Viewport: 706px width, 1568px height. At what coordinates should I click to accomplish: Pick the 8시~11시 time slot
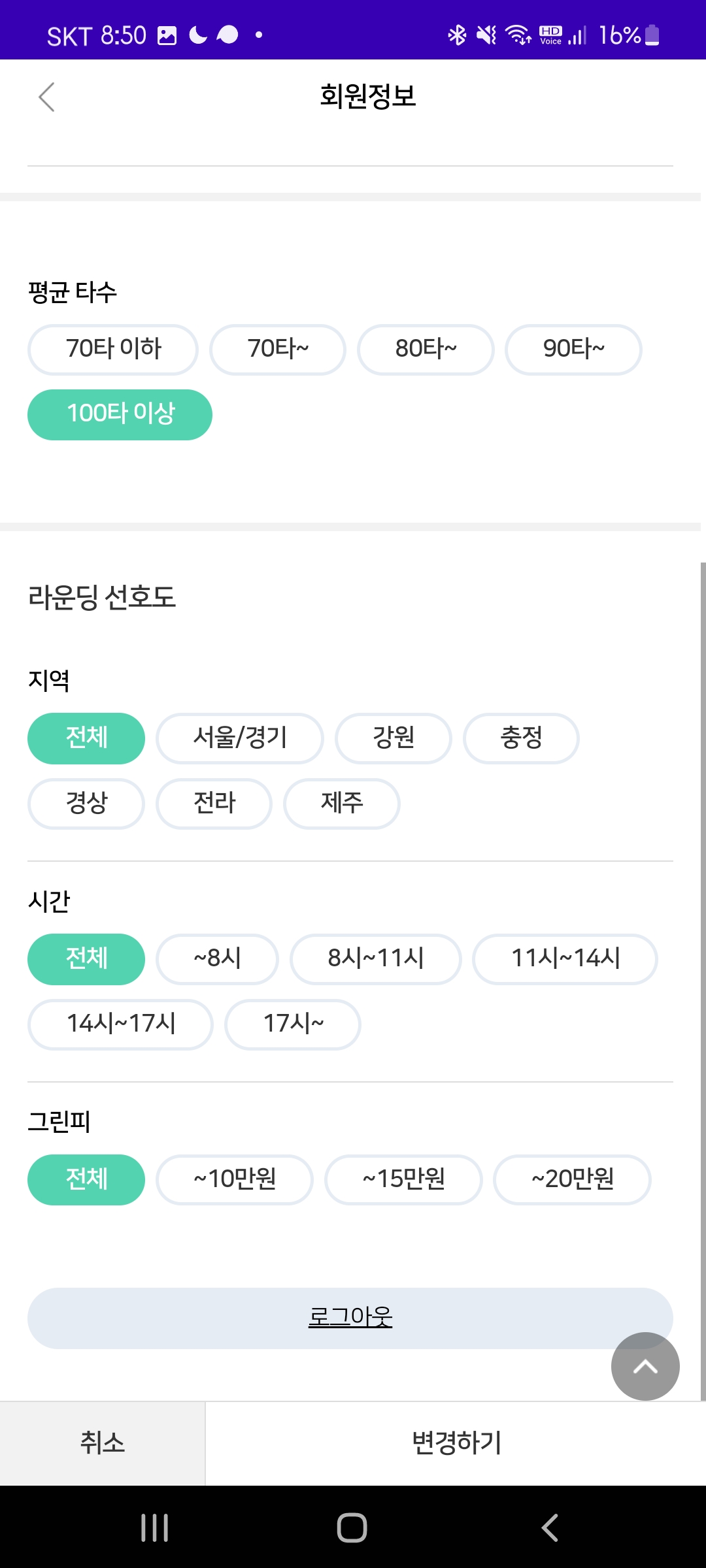pos(376,959)
